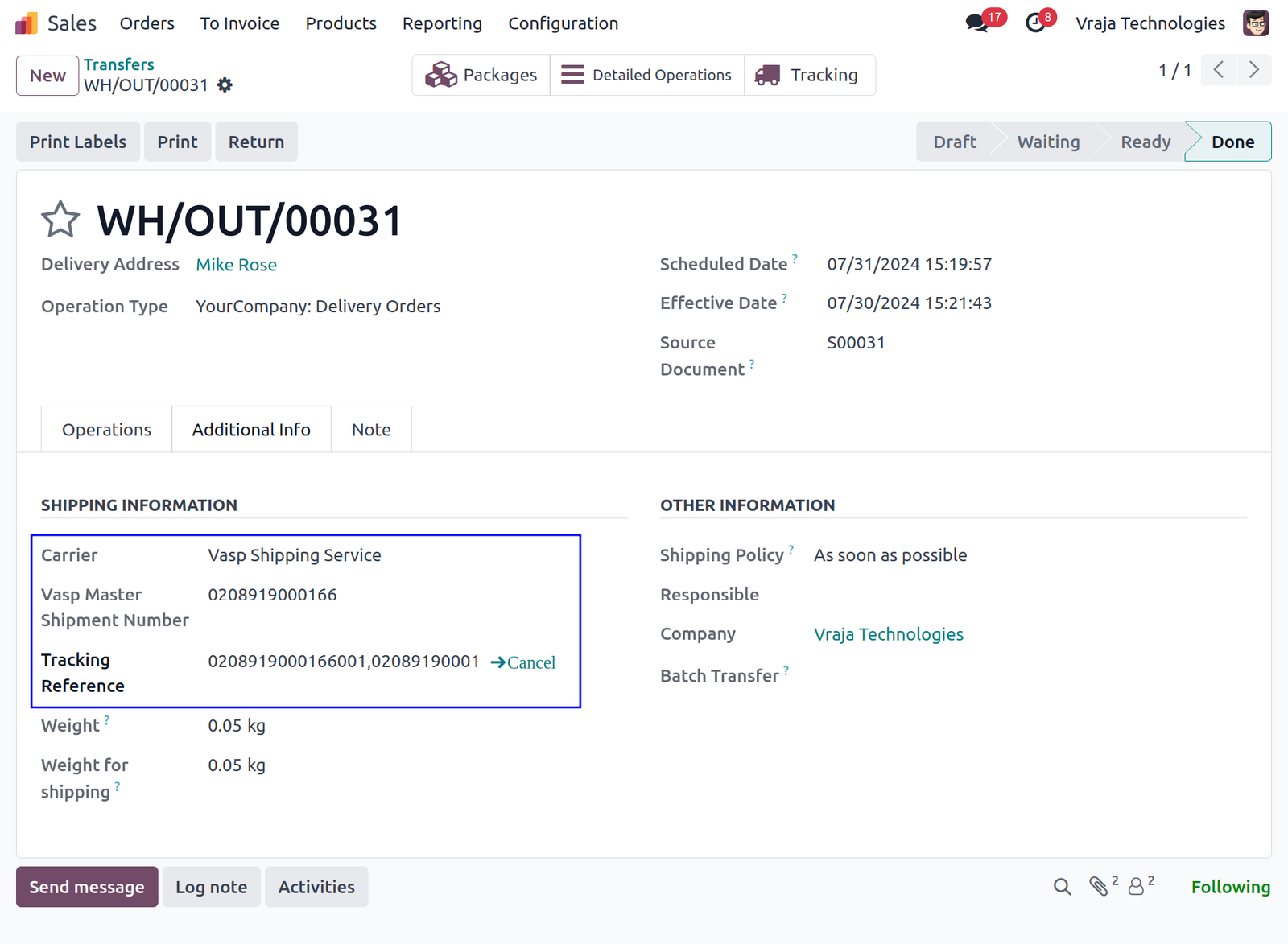
Task: Select the Draft status stage
Action: (x=955, y=142)
